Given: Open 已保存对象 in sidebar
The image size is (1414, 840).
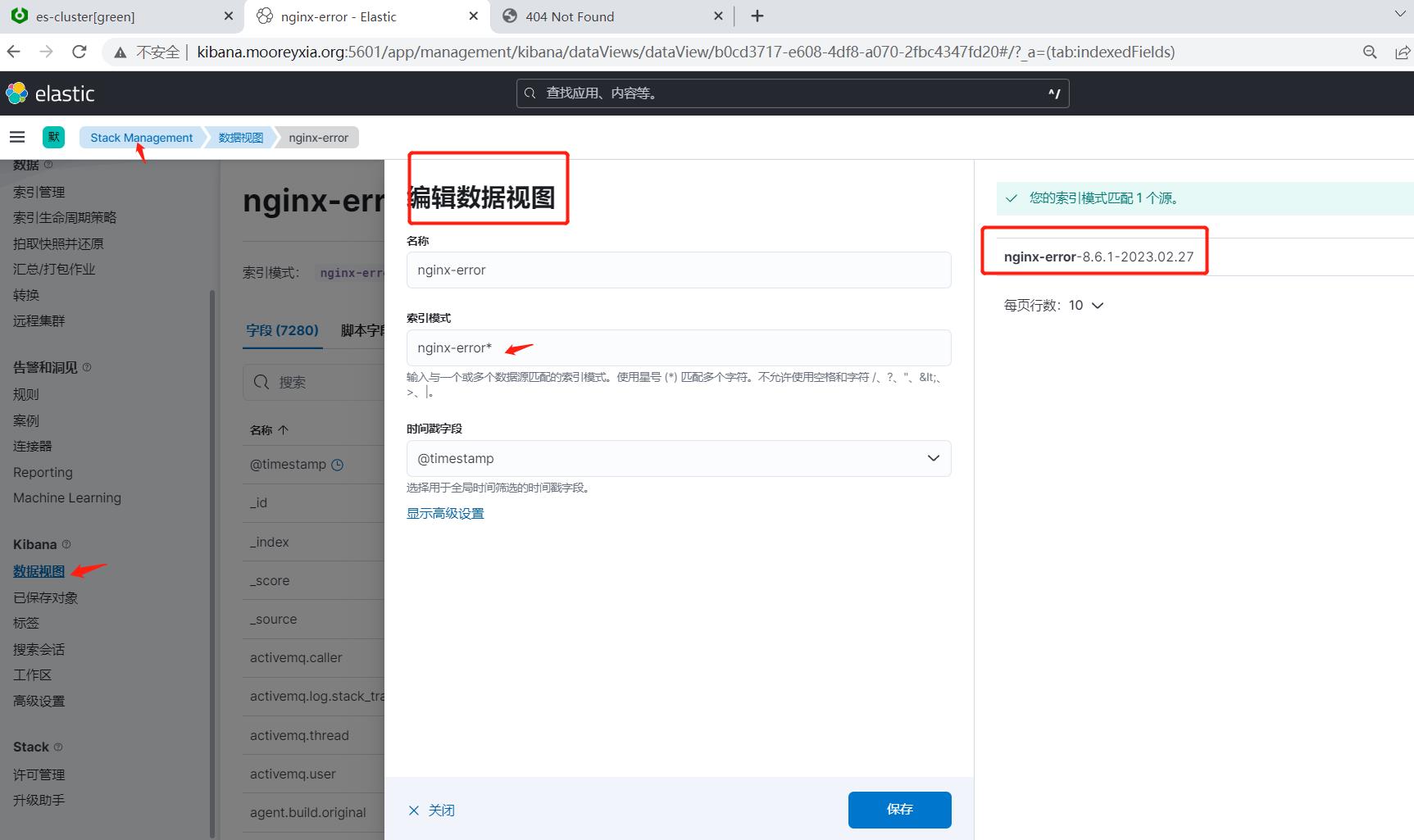Looking at the screenshot, I should pyautogui.click(x=45, y=597).
